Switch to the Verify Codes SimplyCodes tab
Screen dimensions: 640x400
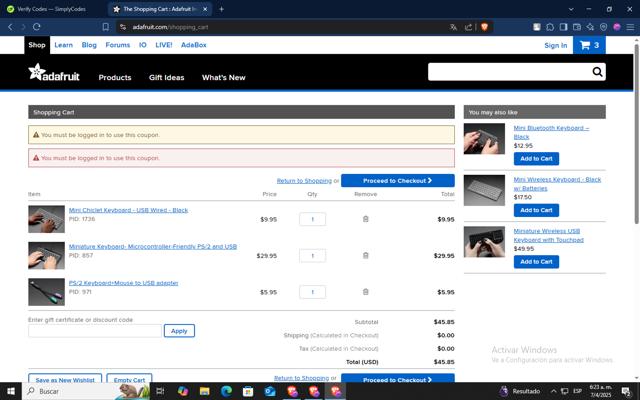(x=51, y=9)
